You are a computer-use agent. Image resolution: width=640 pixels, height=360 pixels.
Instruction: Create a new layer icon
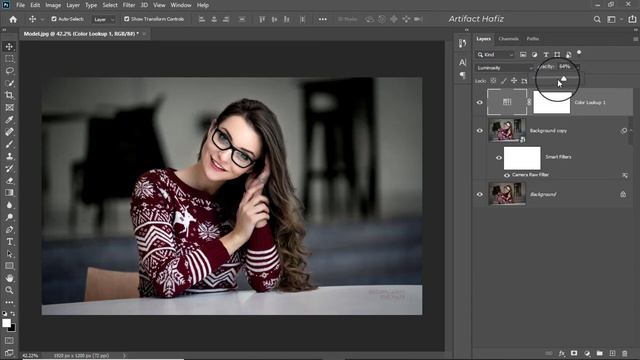(612, 353)
